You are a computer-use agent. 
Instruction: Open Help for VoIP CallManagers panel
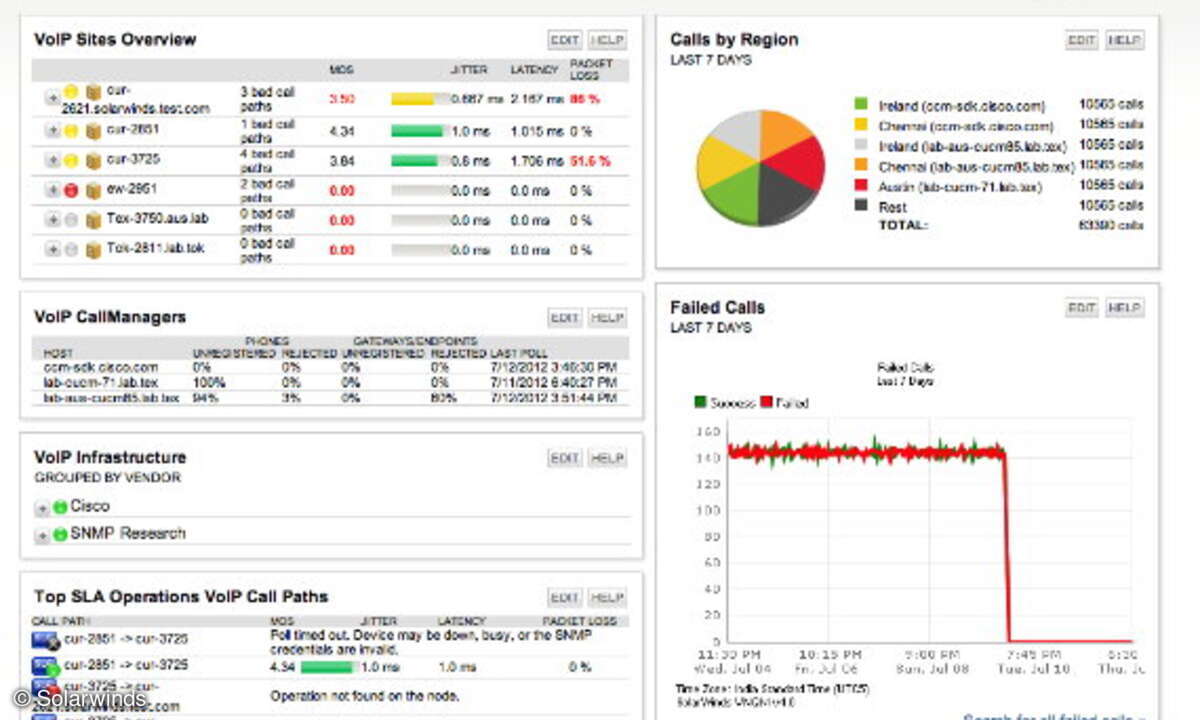(x=607, y=318)
